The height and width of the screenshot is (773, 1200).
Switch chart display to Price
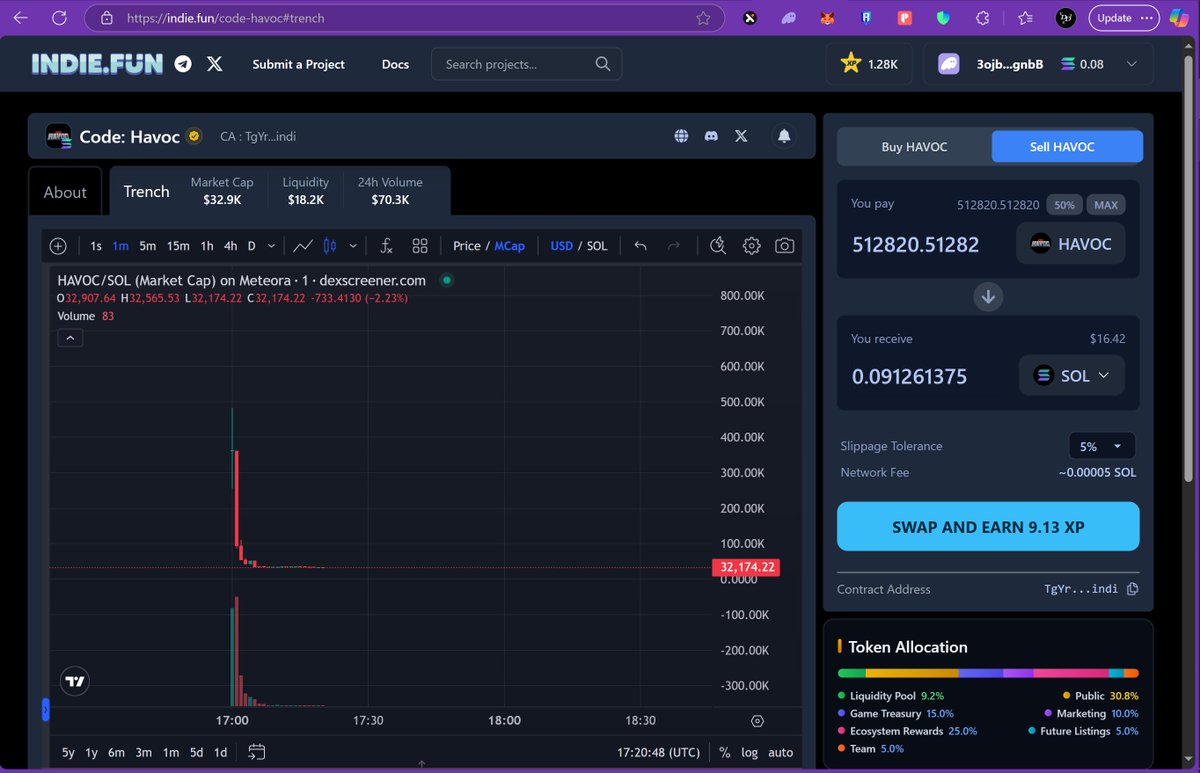pyautogui.click(x=467, y=246)
